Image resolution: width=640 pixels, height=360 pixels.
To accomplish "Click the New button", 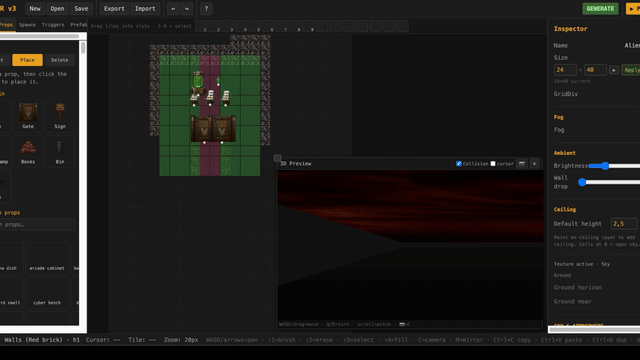I will [35, 9].
